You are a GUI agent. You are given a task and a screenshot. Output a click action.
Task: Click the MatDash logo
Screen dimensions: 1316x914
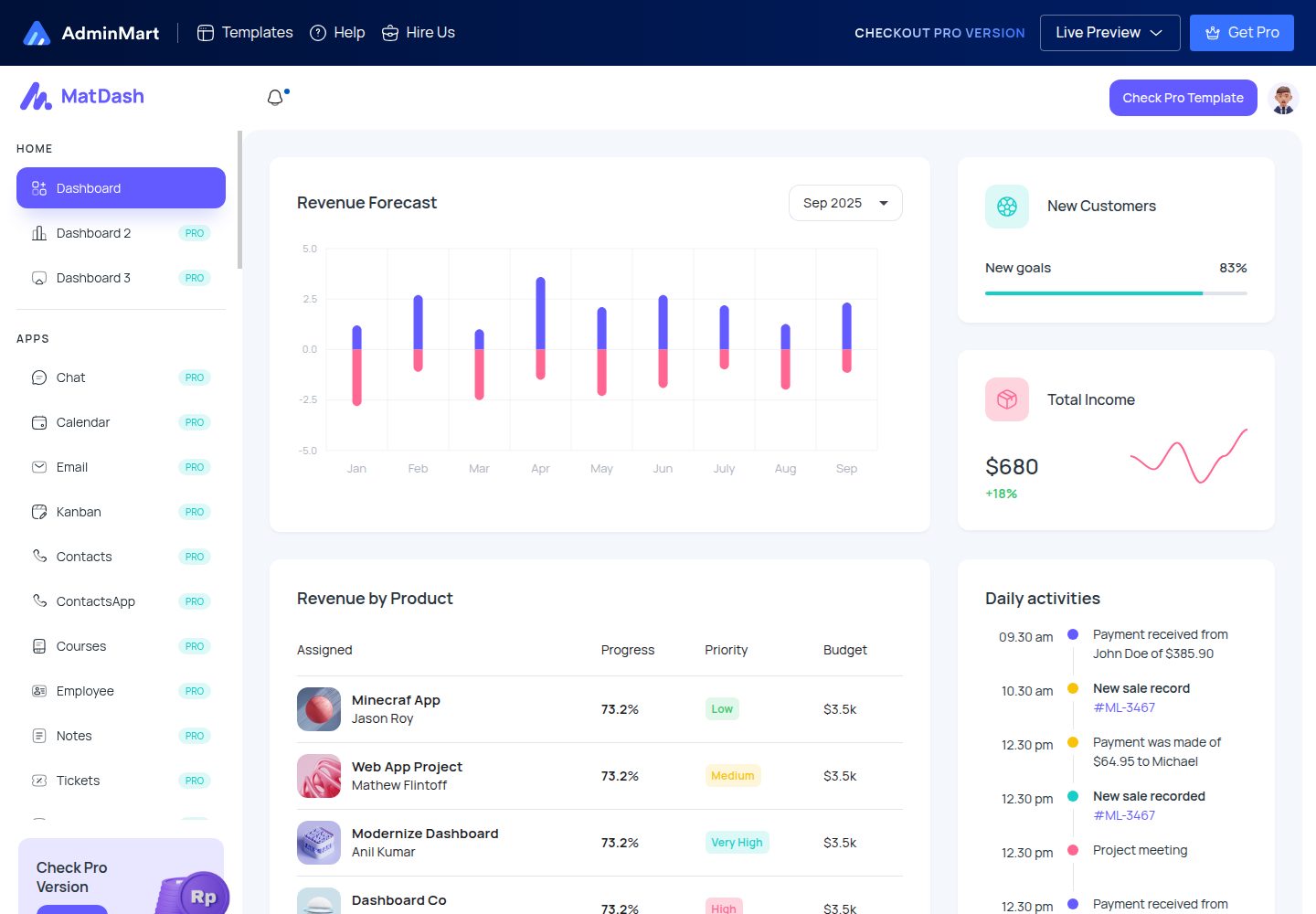[82, 96]
